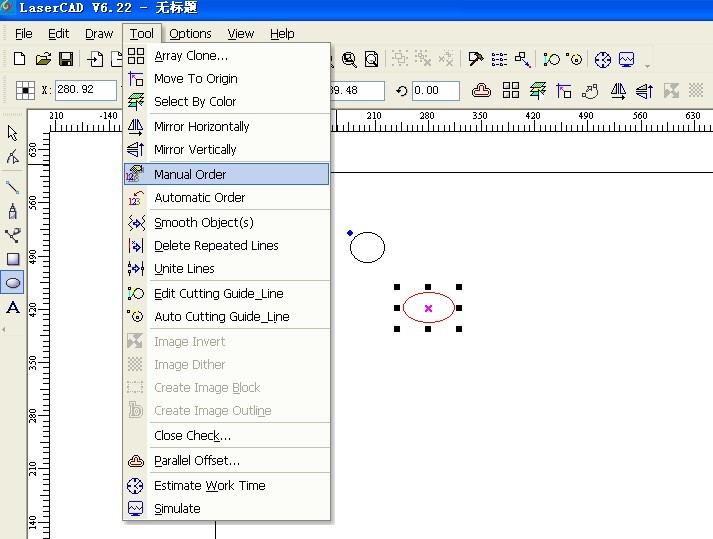Select the Ellipse drawing tool
The width and height of the screenshot is (713, 539).
point(13,283)
